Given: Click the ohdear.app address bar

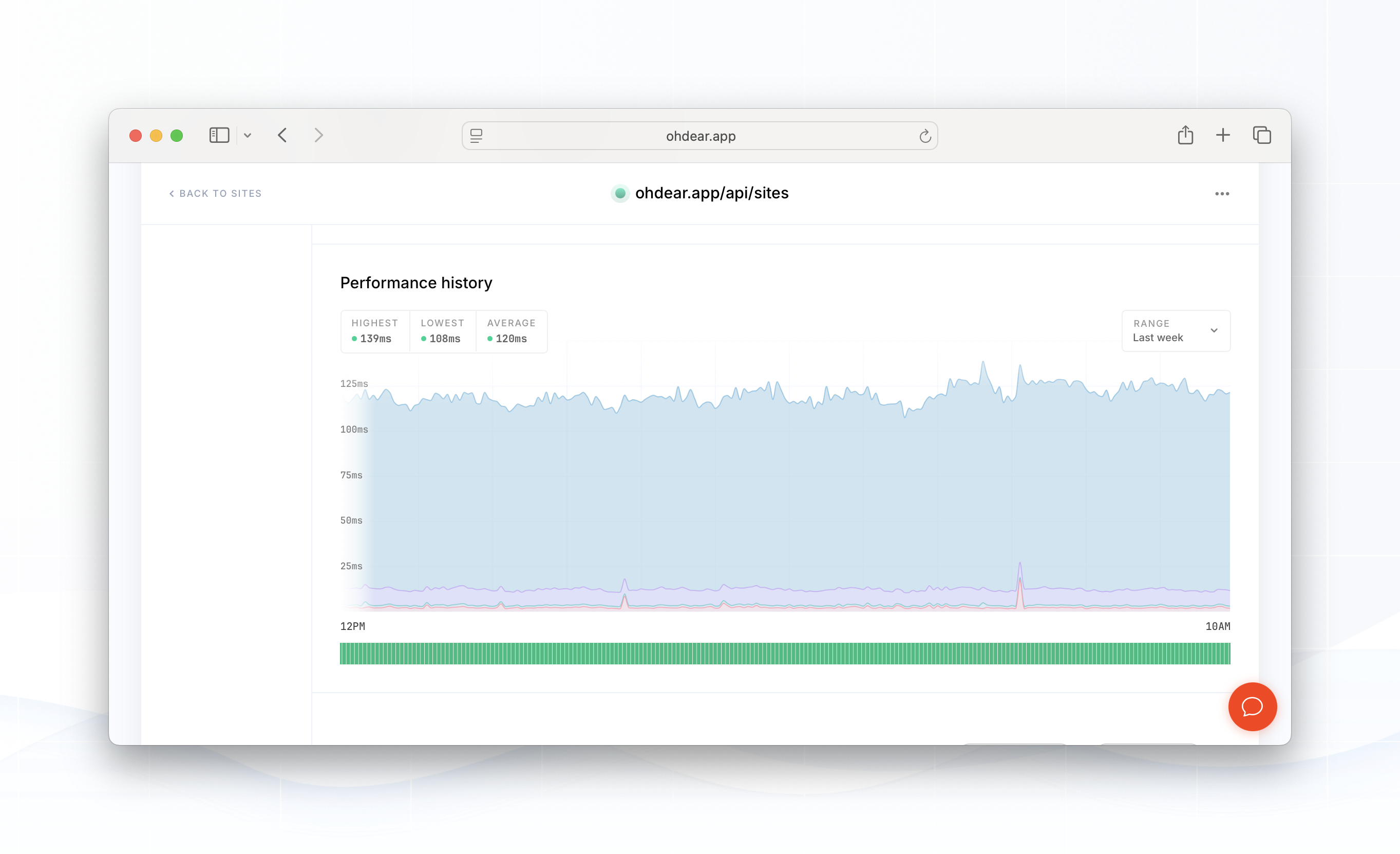Looking at the screenshot, I should pyautogui.click(x=700, y=136).
